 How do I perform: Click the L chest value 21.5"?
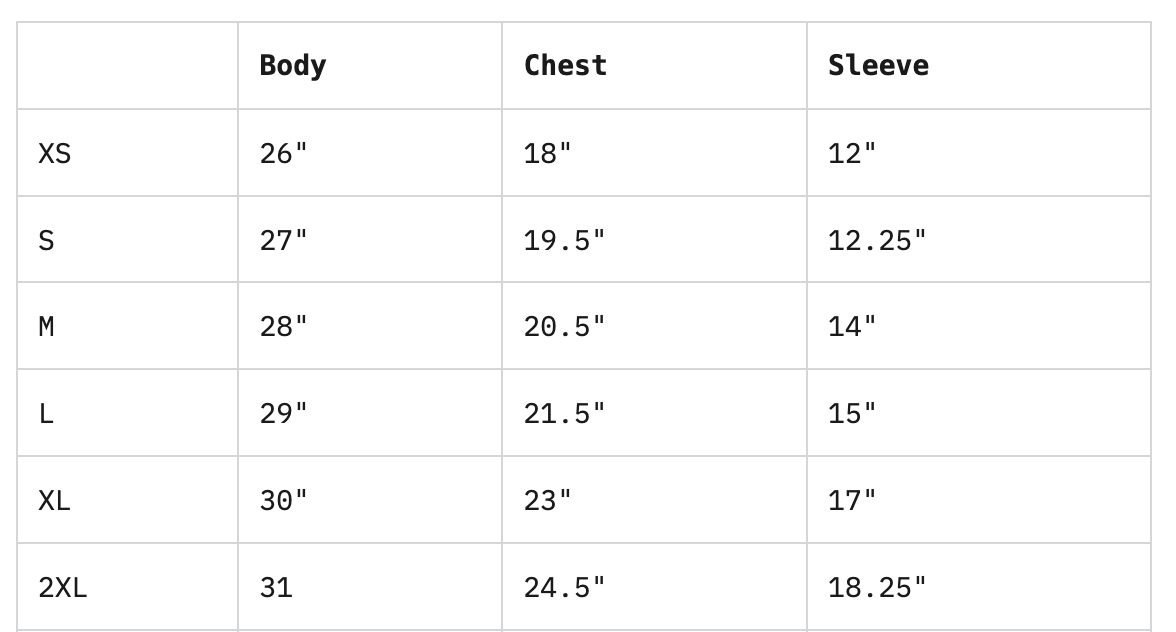point(564,414)
